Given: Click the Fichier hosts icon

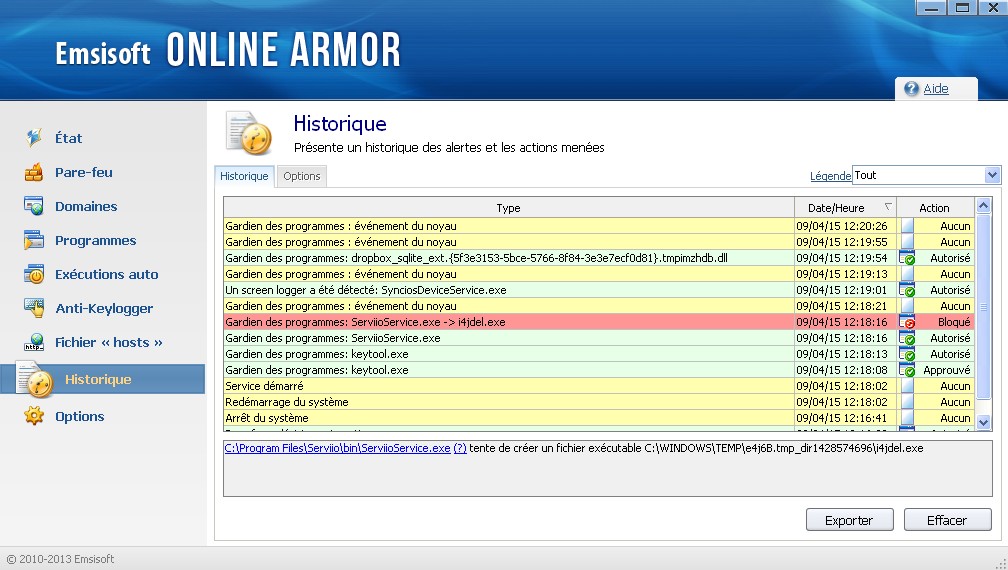Looking at the screenshot, I should 34,343.
